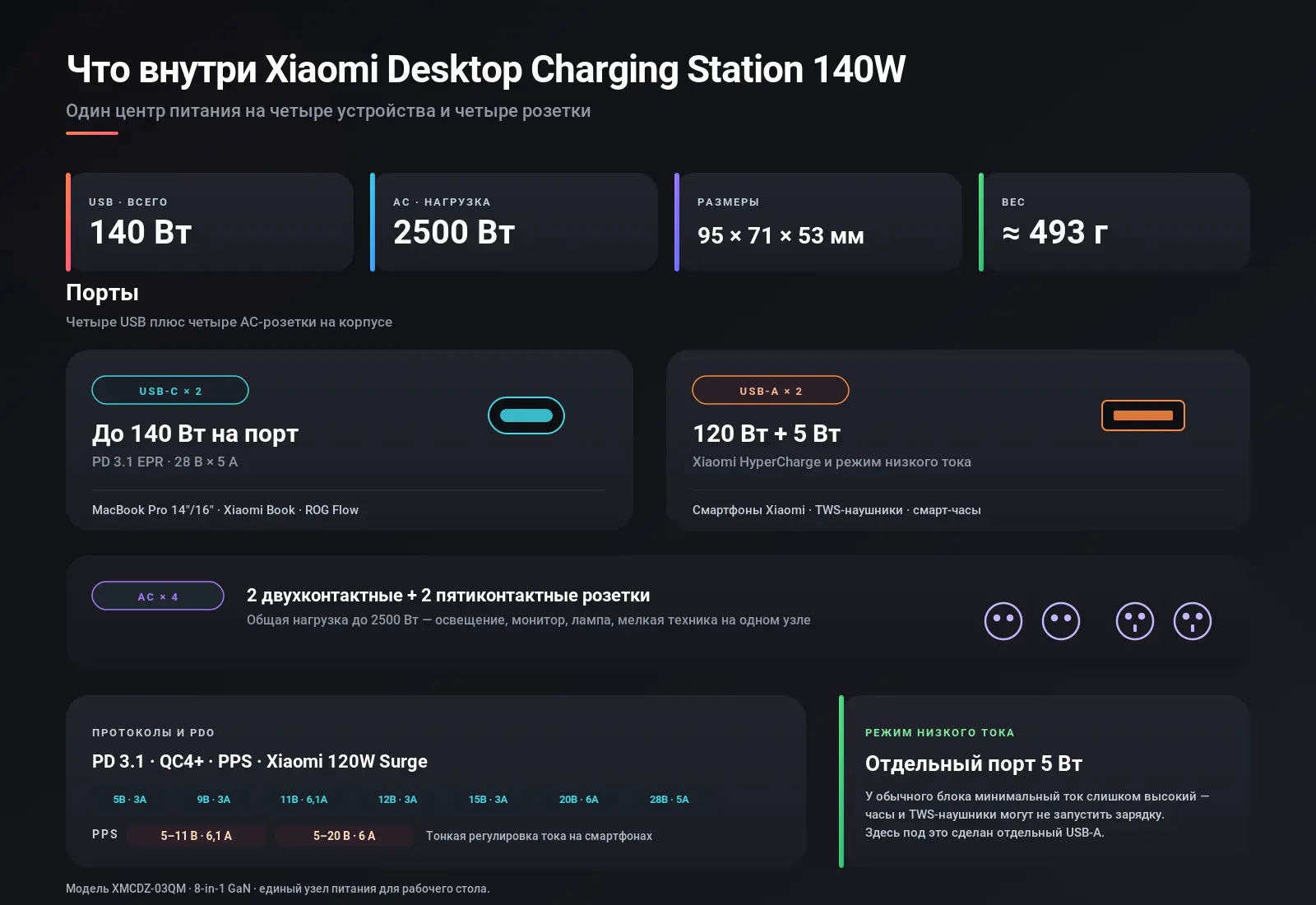1316x905 pixels.
Task: Click the 11В · 6,1А PDO value
Action: pos(304,800)
